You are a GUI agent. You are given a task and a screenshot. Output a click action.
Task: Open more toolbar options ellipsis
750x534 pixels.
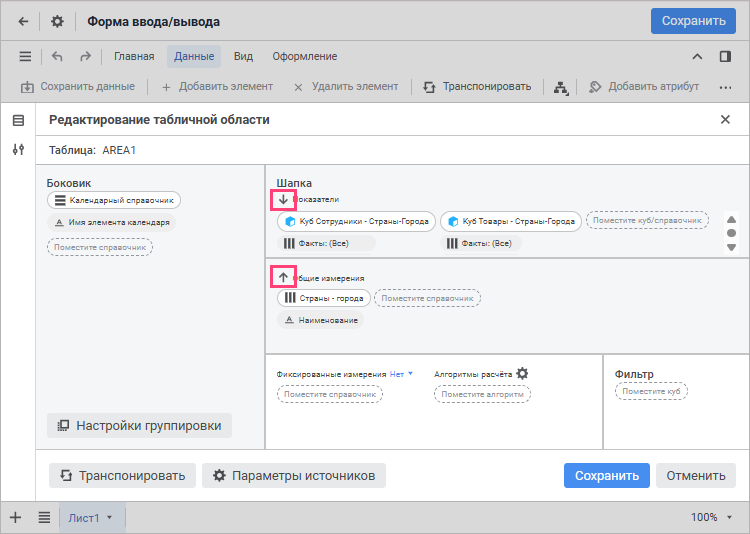[x=725, y=88]
